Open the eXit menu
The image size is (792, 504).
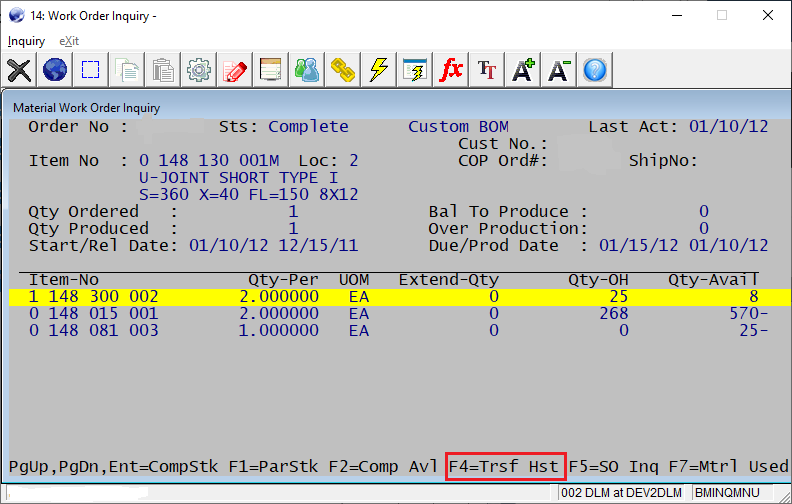click(x=69, y=41)
